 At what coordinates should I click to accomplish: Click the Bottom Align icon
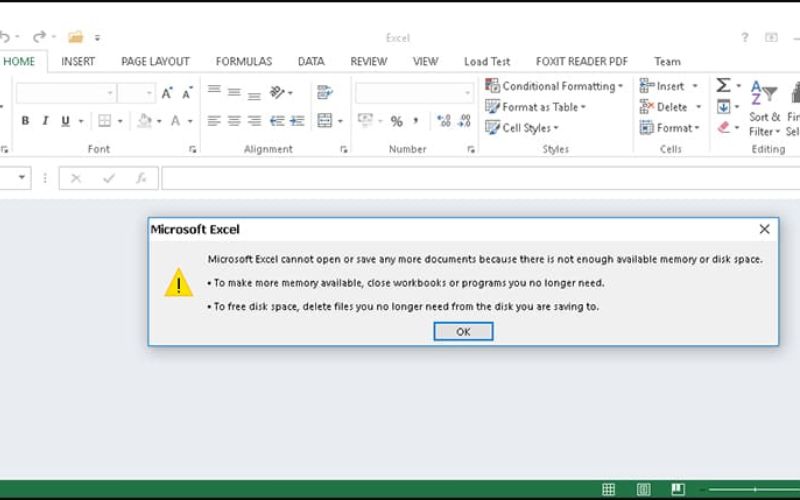254,95
